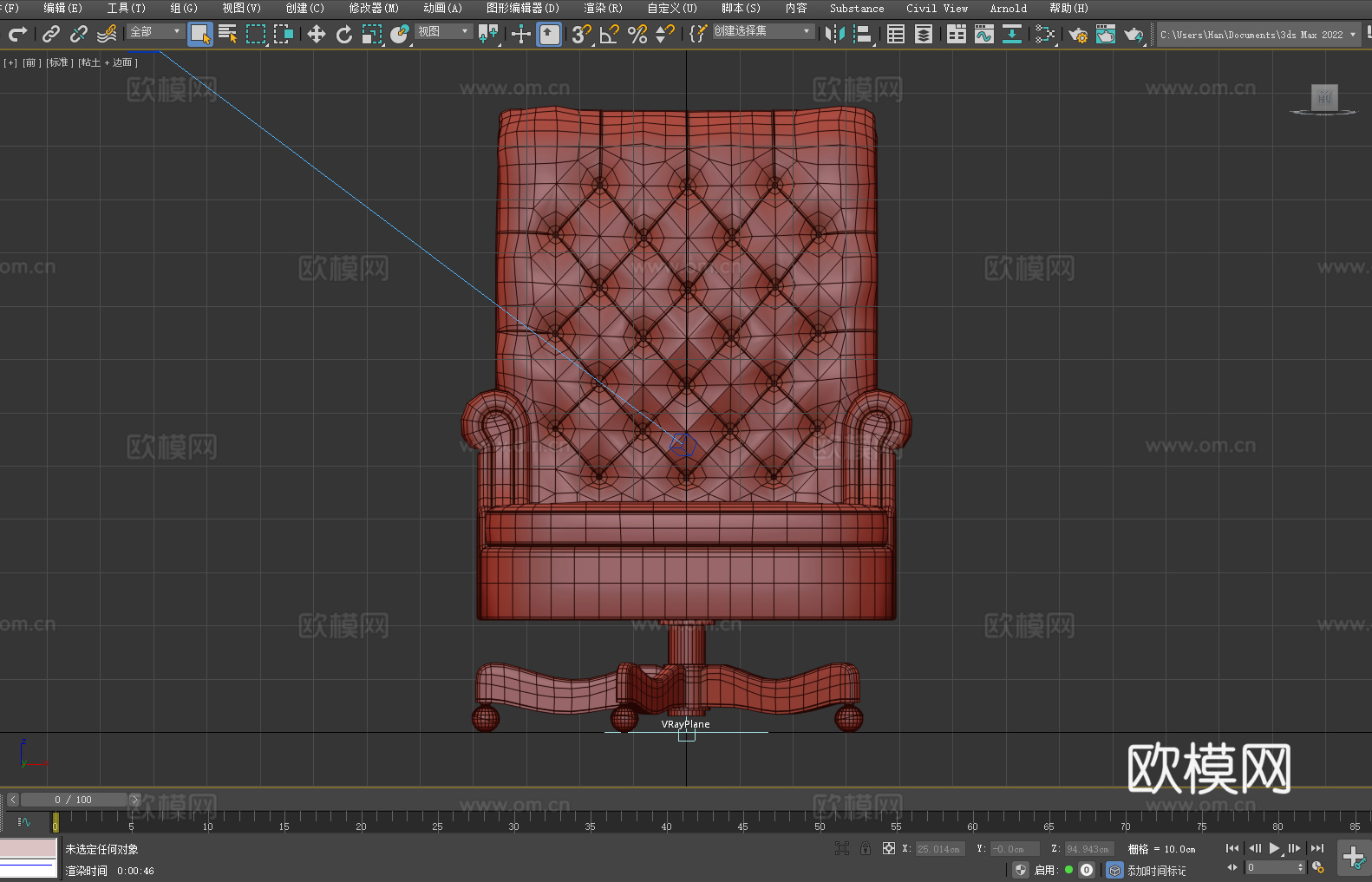Click 添加时间标记 in status bar
The image size is (1372, 882).
click(1156, 870)
